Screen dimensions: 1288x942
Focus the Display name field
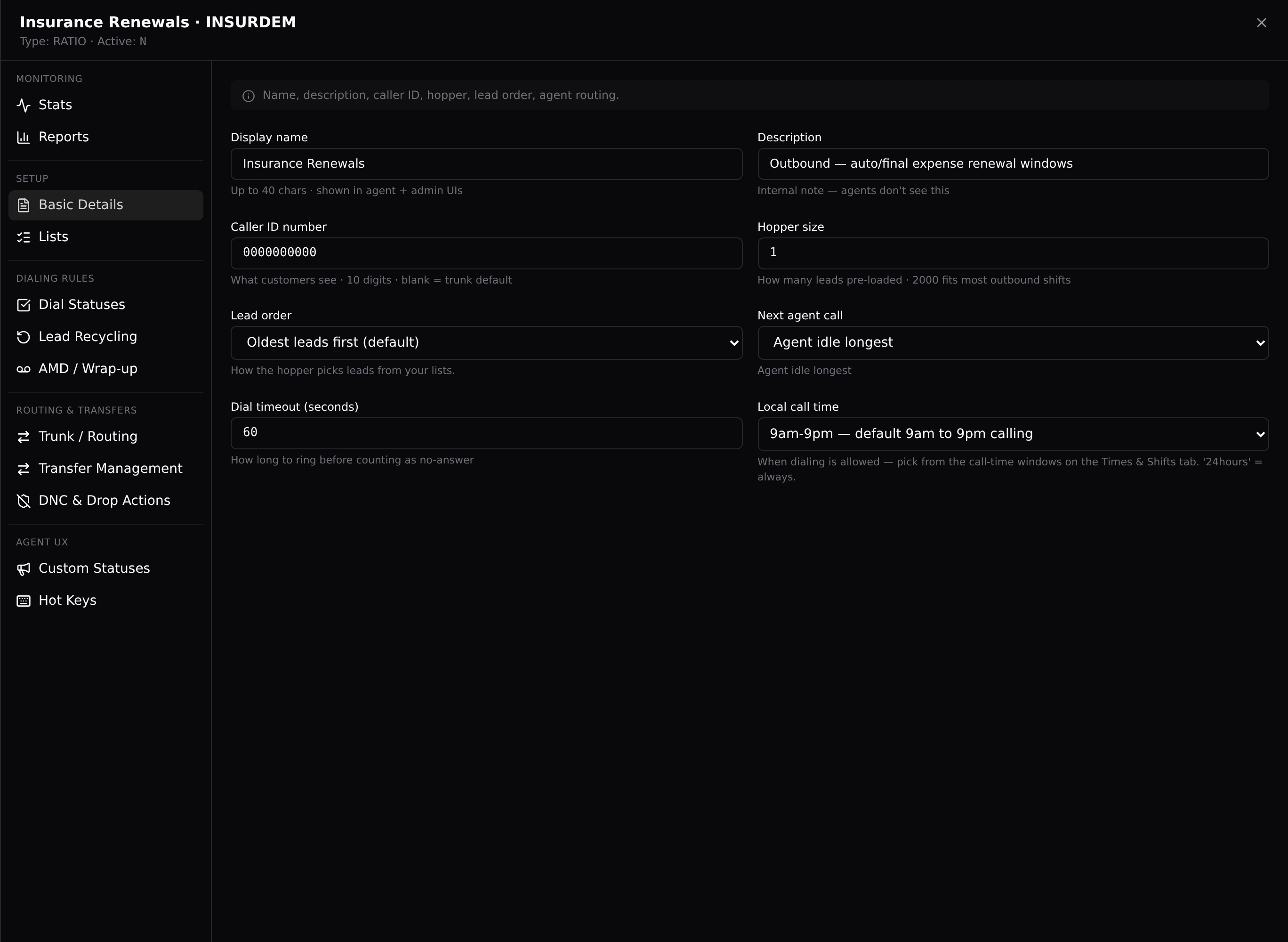(x=486, y=163)
